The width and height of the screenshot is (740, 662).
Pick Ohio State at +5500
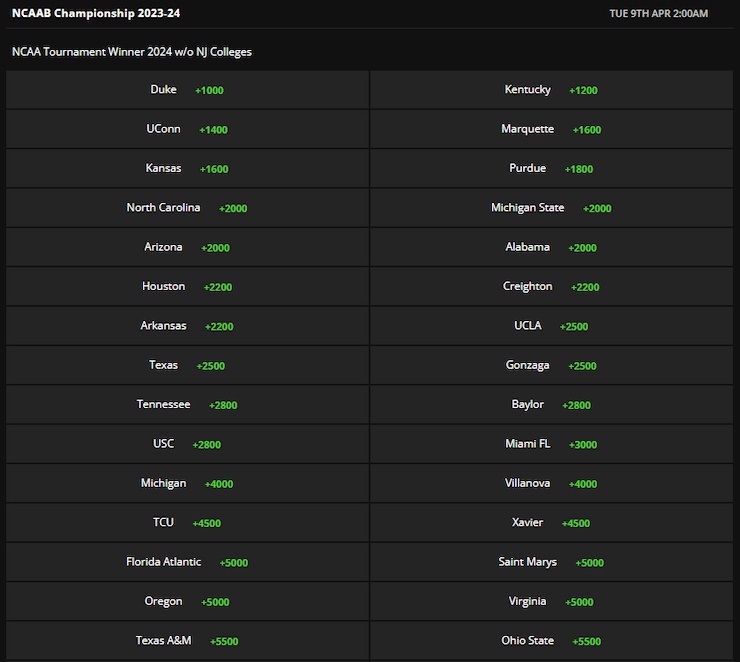click(551, 641)
